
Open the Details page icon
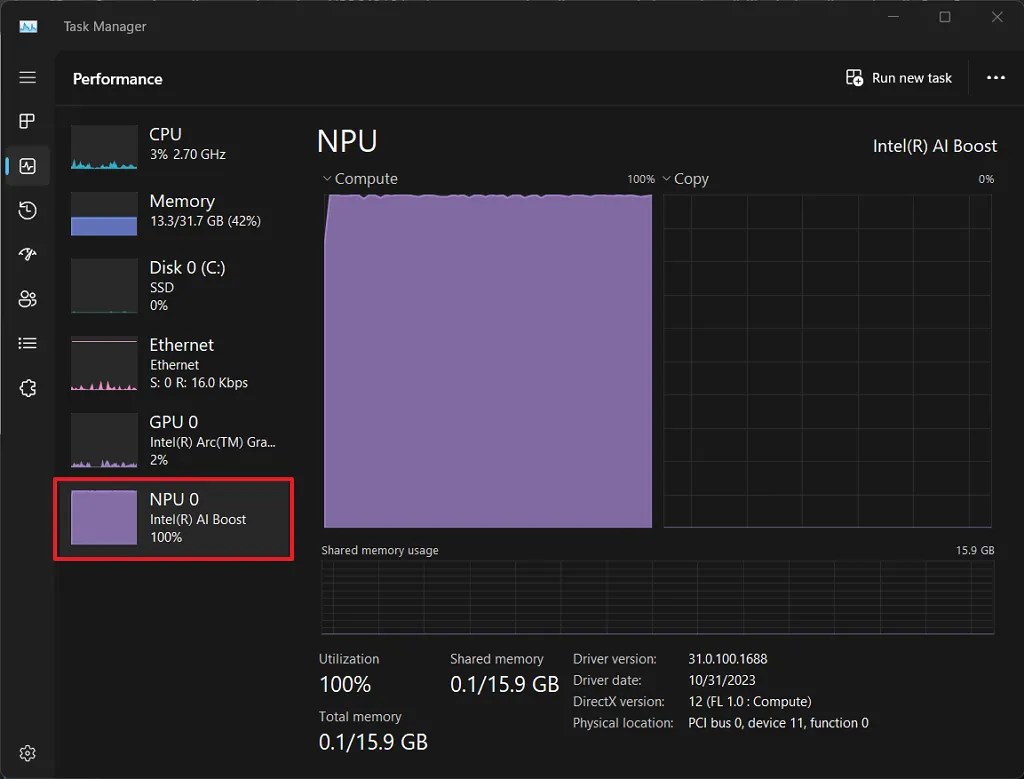[x=27, y=343]
